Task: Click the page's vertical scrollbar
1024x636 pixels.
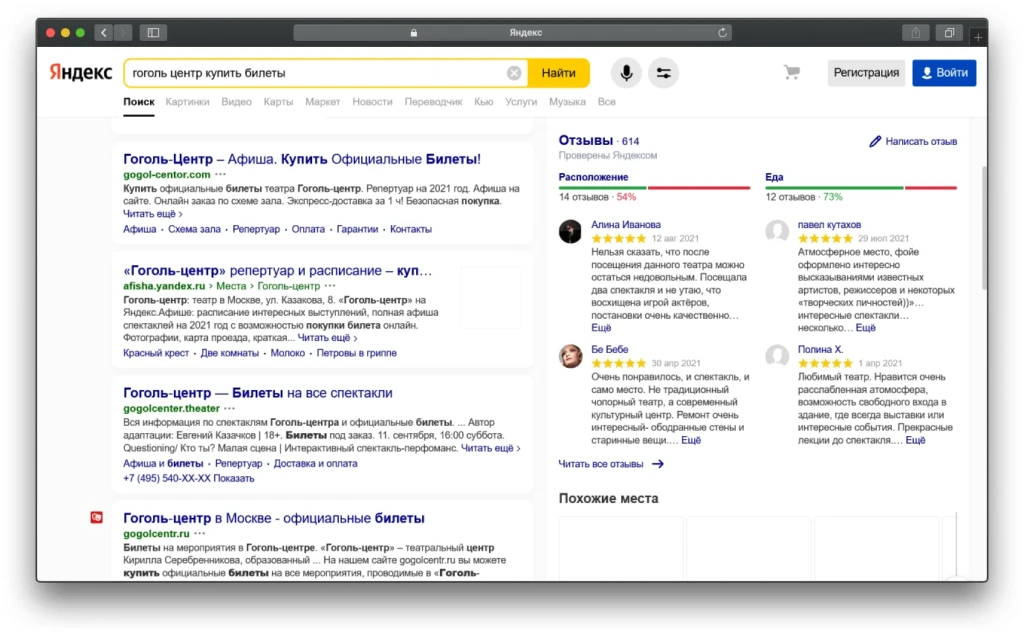Action: click(984, 228)
